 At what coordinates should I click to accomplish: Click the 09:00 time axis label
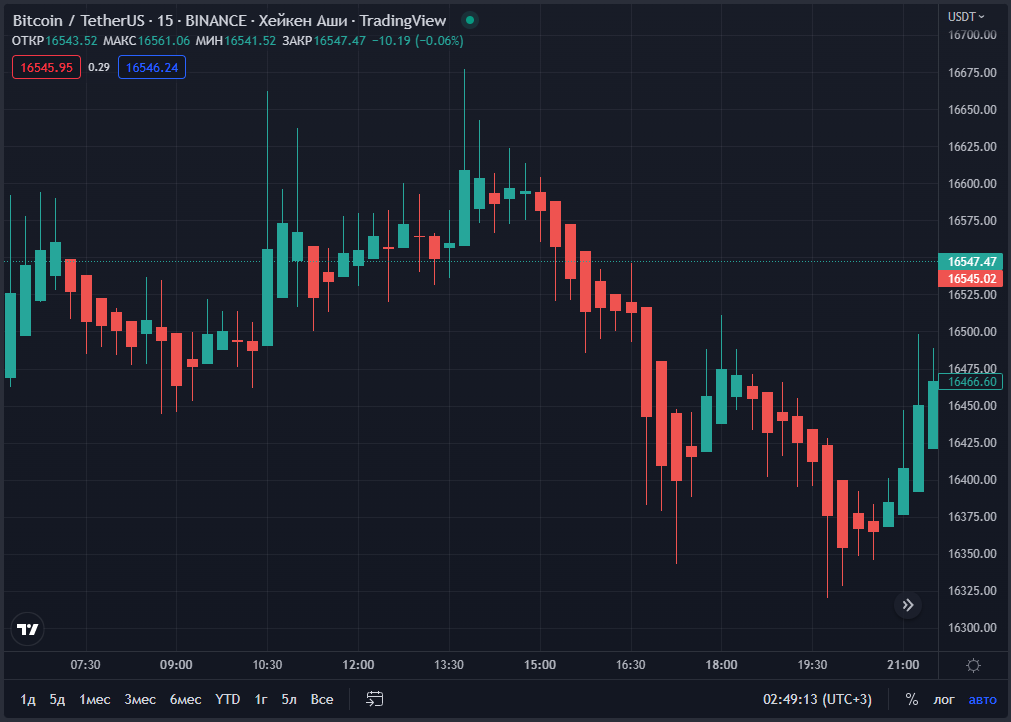click(176, 665)
